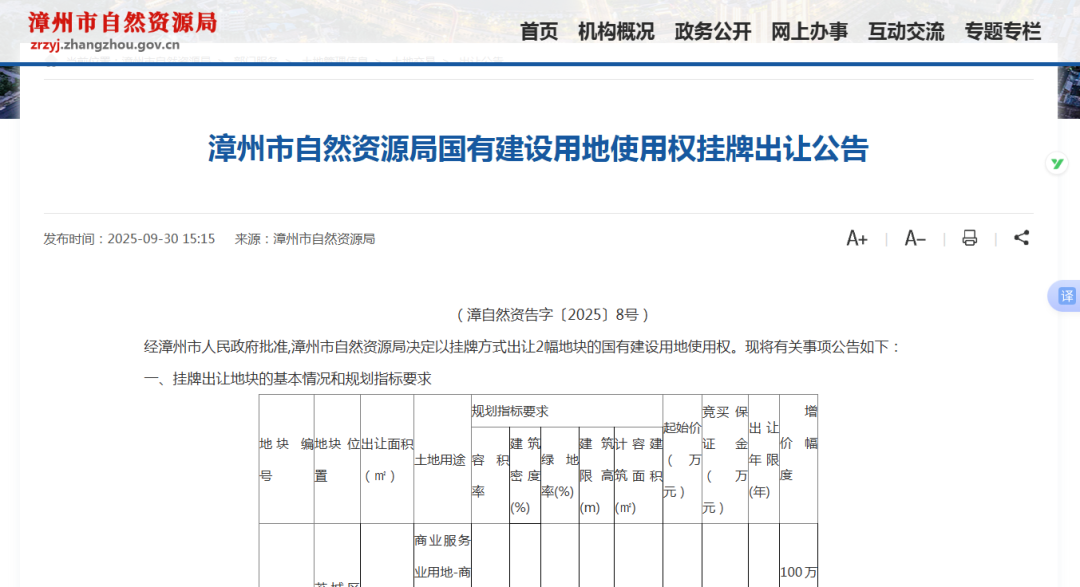Click the announcement title heading
Viewport: 1080px width, 587px height.
point(538,149)
